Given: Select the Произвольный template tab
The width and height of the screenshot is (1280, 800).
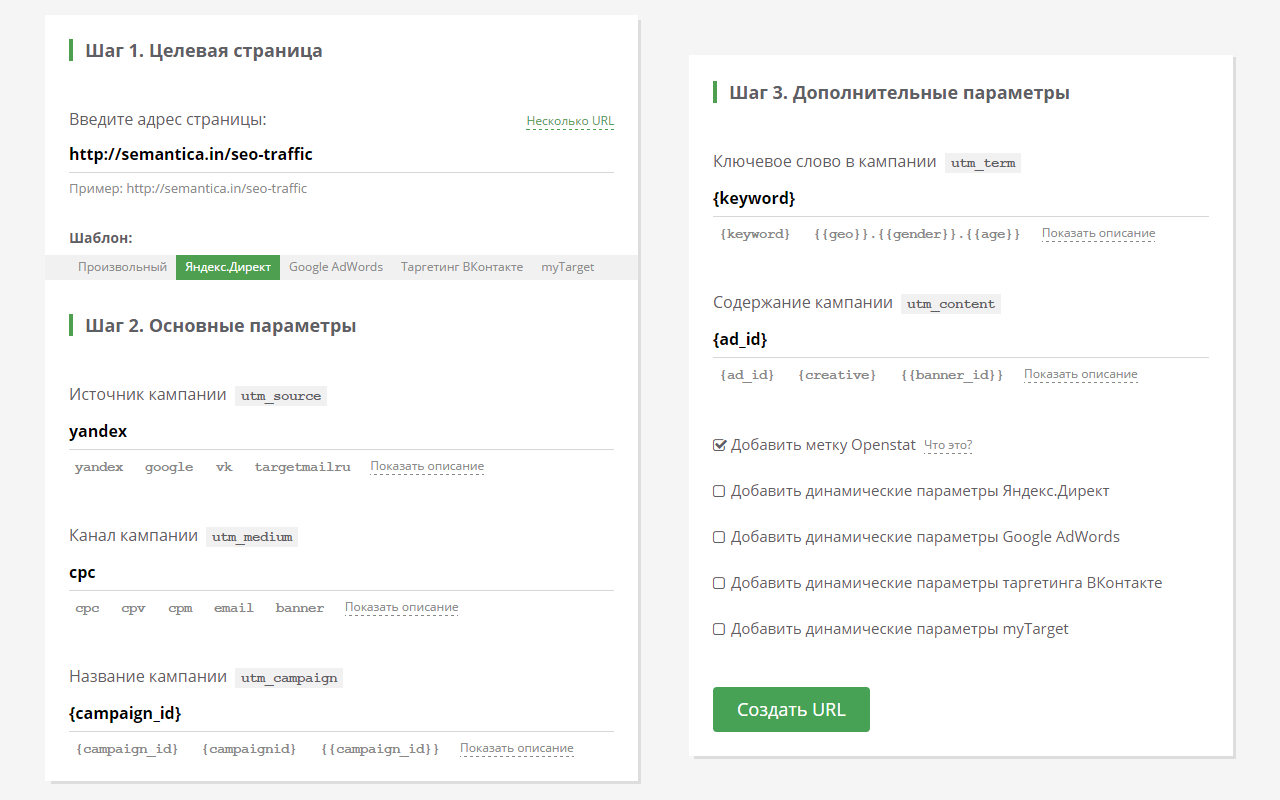Looking at the screenshot, I should [122, 267].
